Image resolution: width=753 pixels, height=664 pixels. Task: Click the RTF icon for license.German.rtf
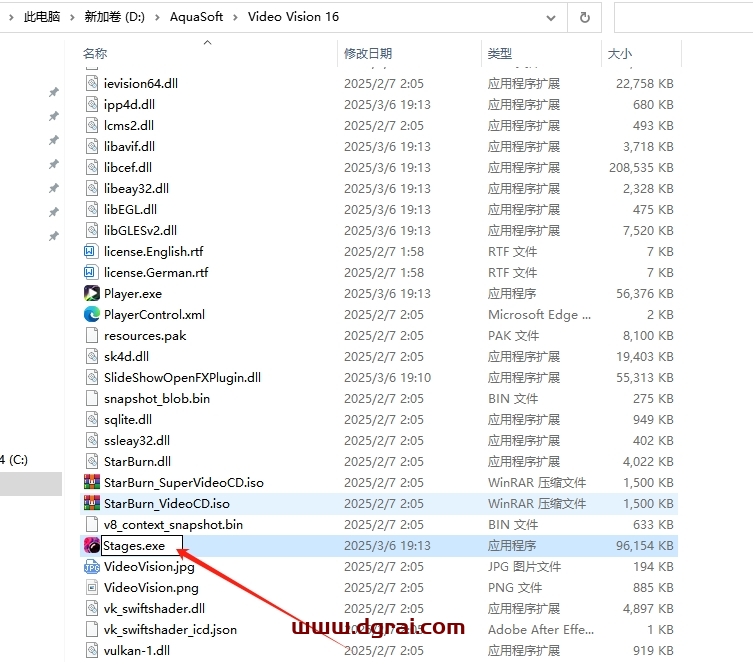click(90, 272)
